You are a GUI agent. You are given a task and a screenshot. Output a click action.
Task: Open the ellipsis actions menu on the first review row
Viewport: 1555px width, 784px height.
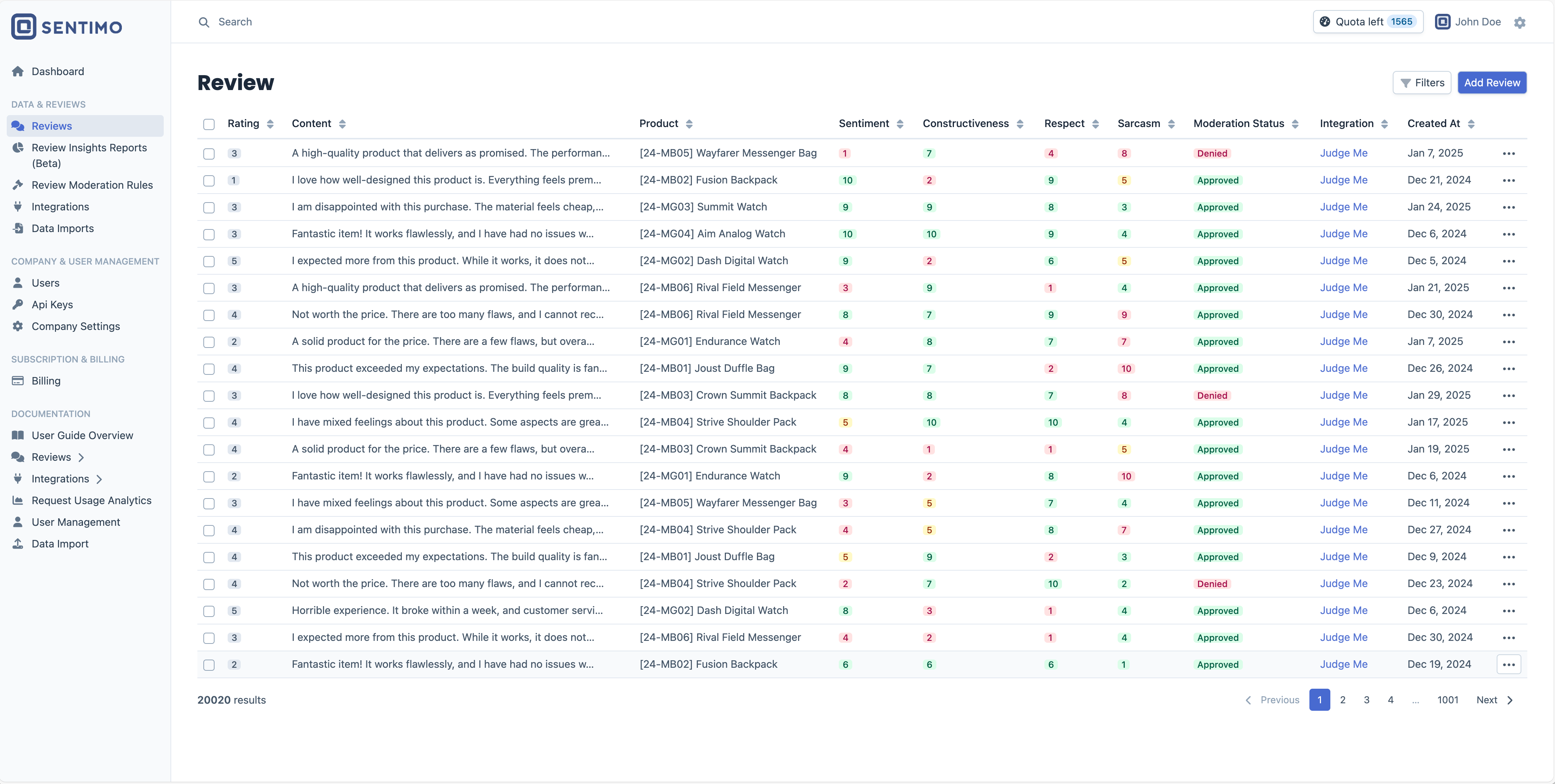pos(1510,154)
